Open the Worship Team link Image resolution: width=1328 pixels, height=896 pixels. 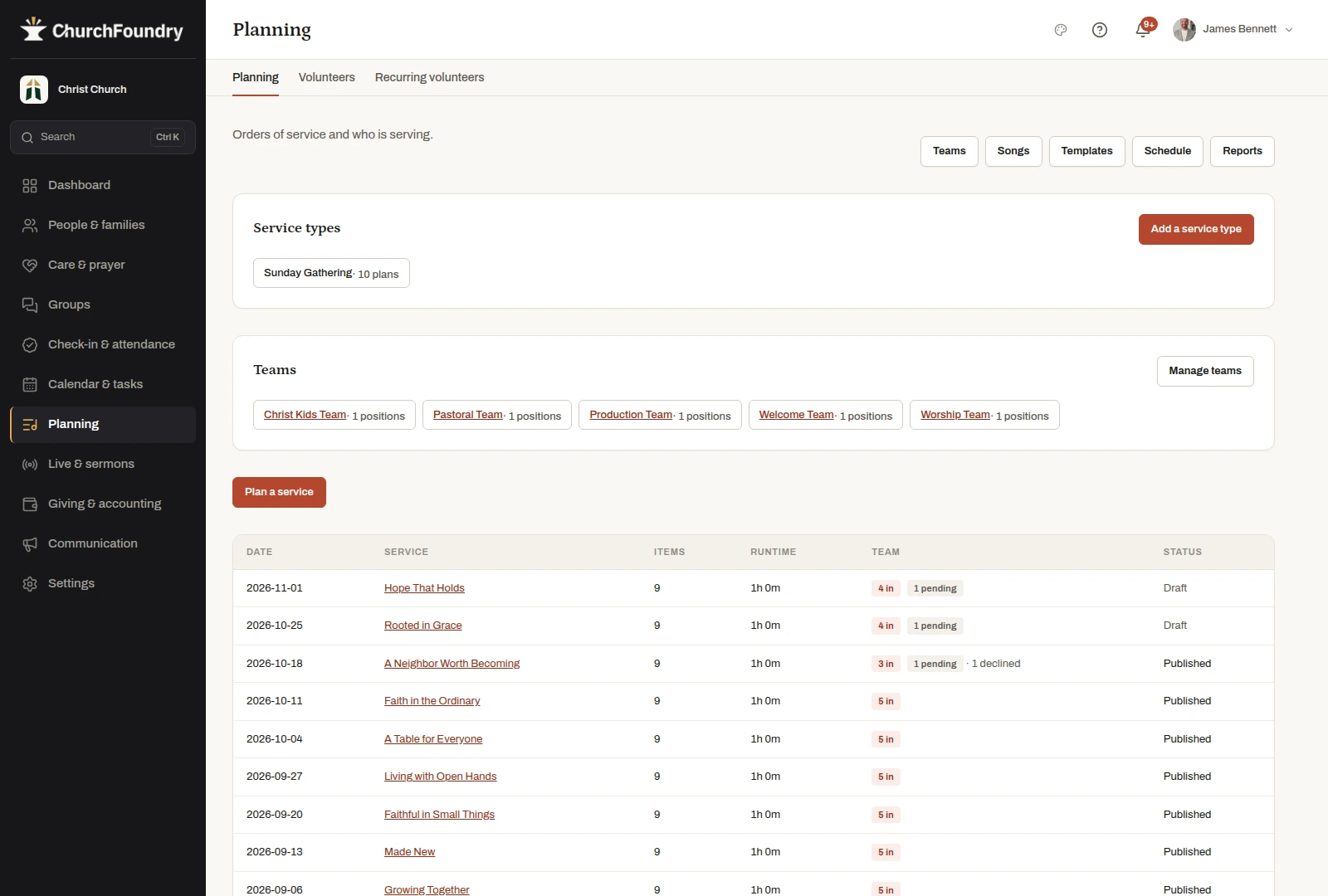pyautogui.click(x=955, y=415)
